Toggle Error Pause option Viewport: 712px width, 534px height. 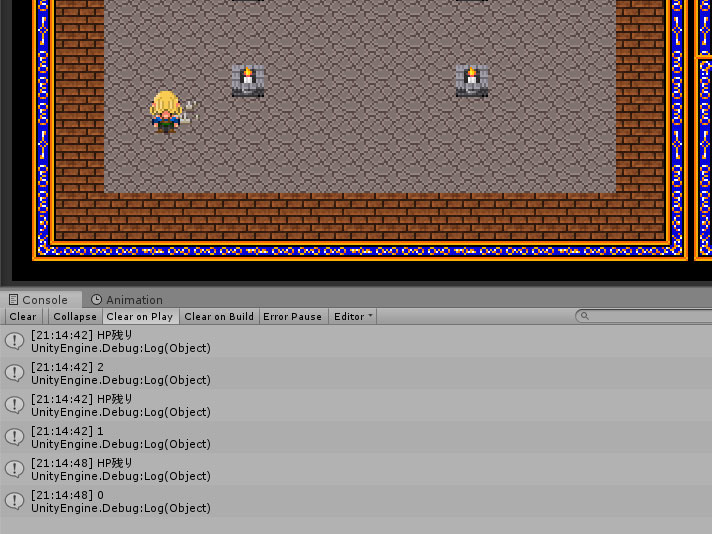(292, 316)
